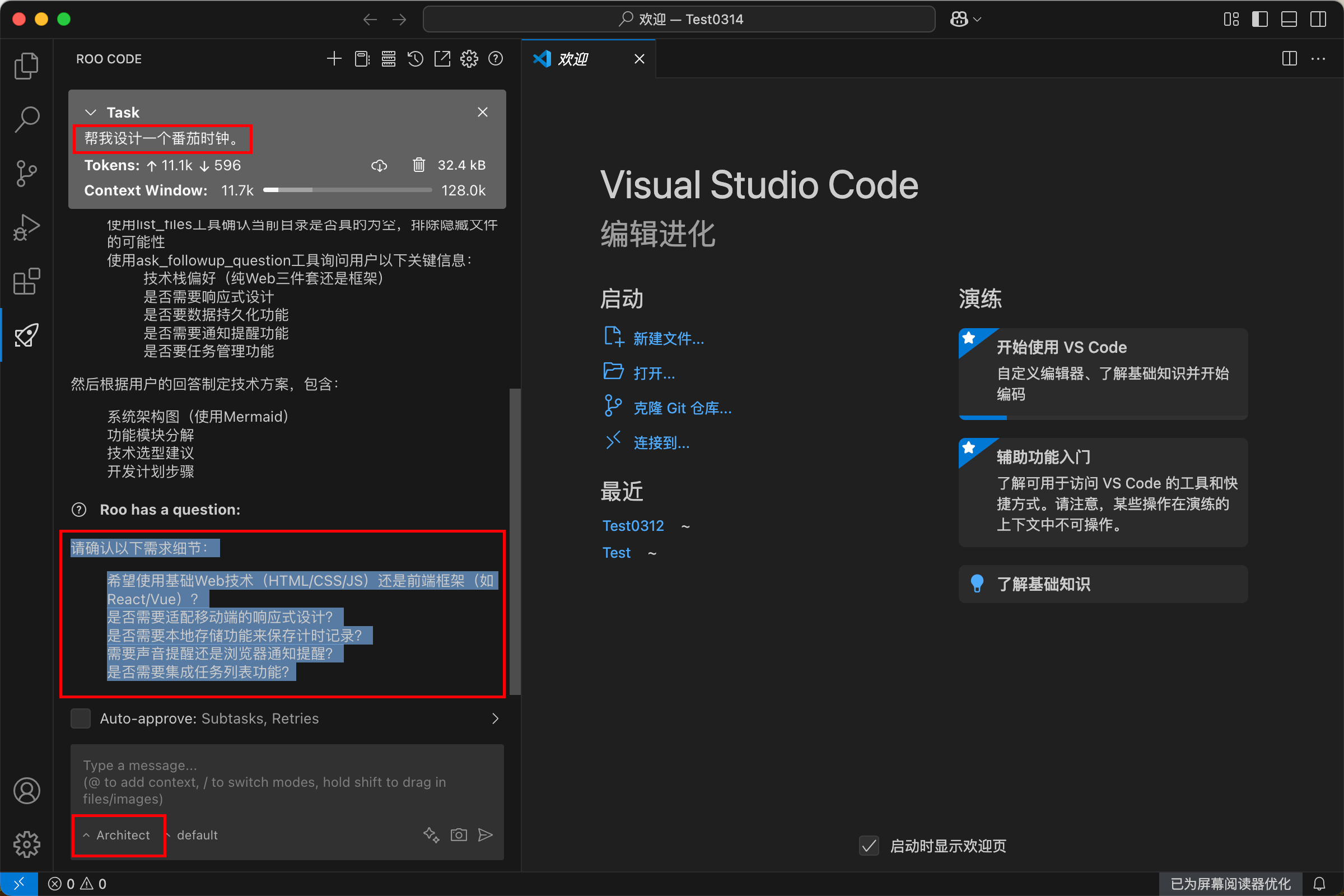Toggle the primary sidebar layout button
This screenshot has height=896, width=1344.
1259,20
